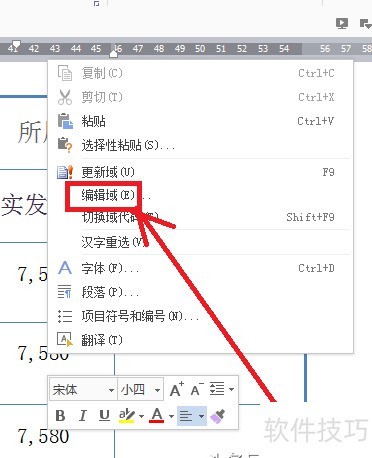Click the Font 'A' icon in menu
This screenshot has height=458, width=372.
(65, 268)
